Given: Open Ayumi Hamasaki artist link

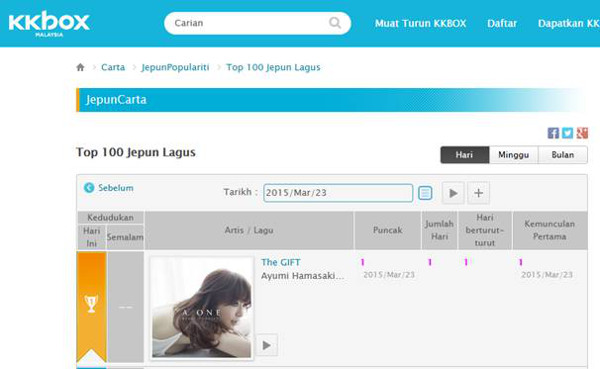Looking at the screenshot, I should [302, 276].
